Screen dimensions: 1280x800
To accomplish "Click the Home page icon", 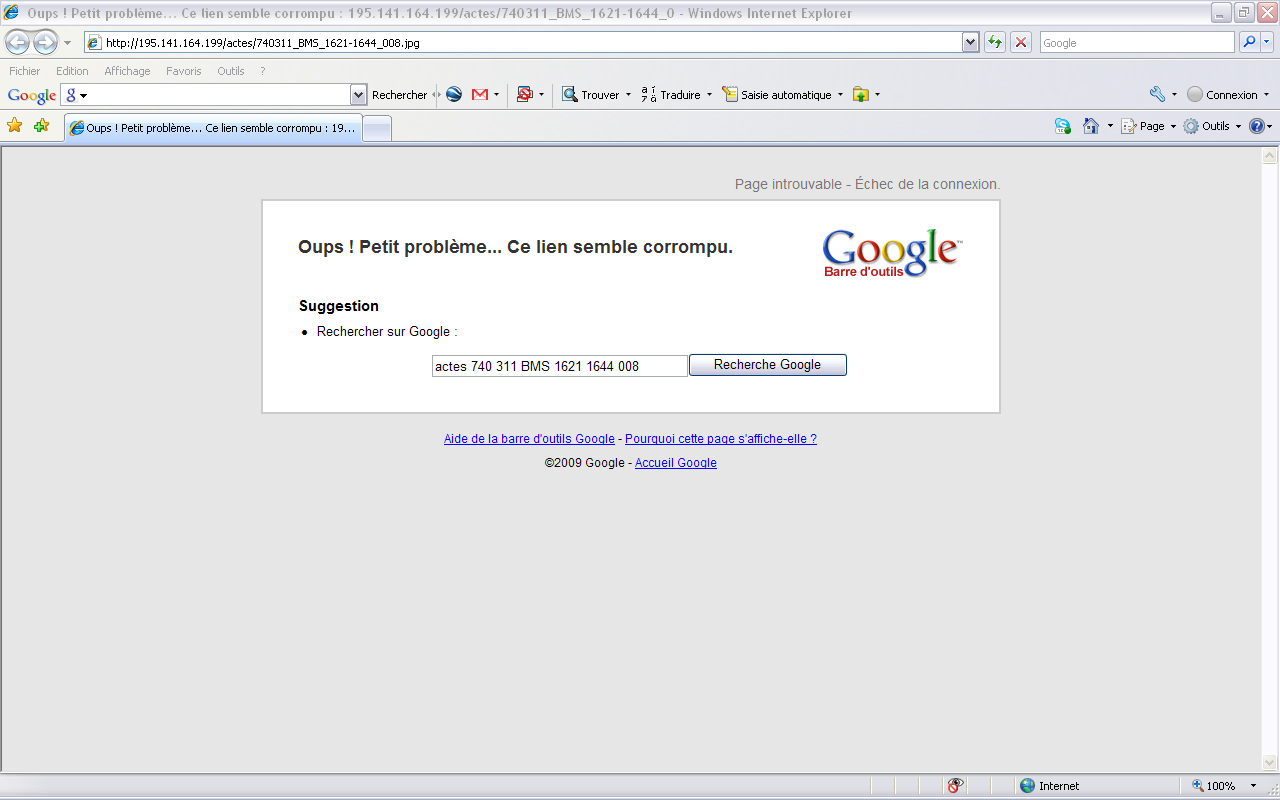I will tap(1091, 126).
